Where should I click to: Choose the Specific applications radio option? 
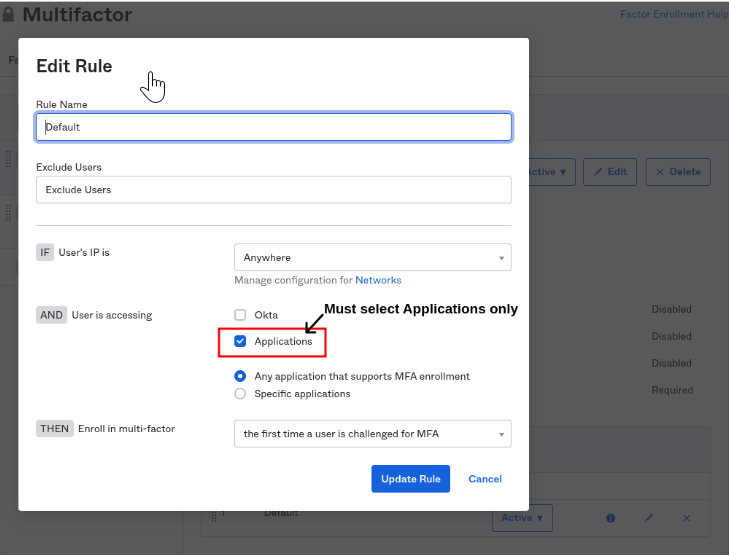pyautogui.click(x=240, y=394)
